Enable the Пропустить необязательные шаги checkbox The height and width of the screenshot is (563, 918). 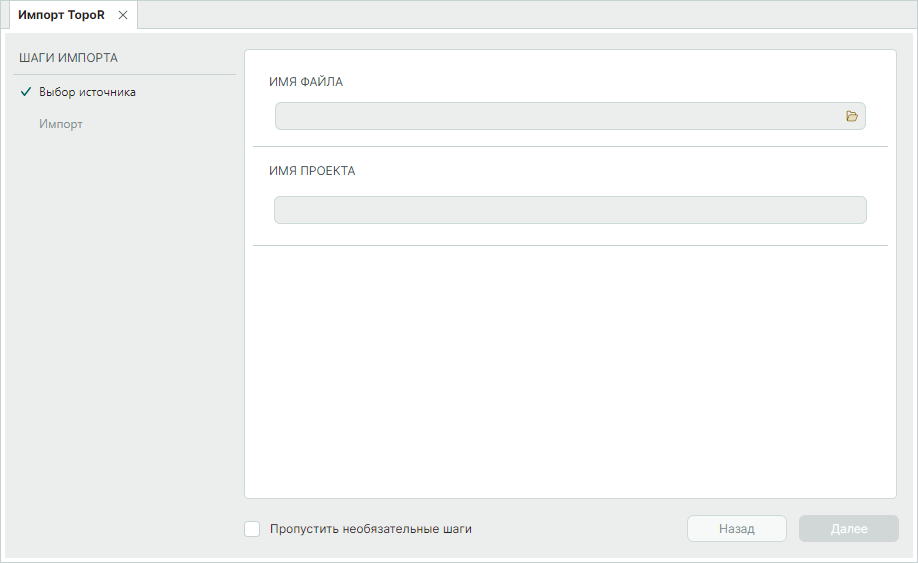click(252, 529)
